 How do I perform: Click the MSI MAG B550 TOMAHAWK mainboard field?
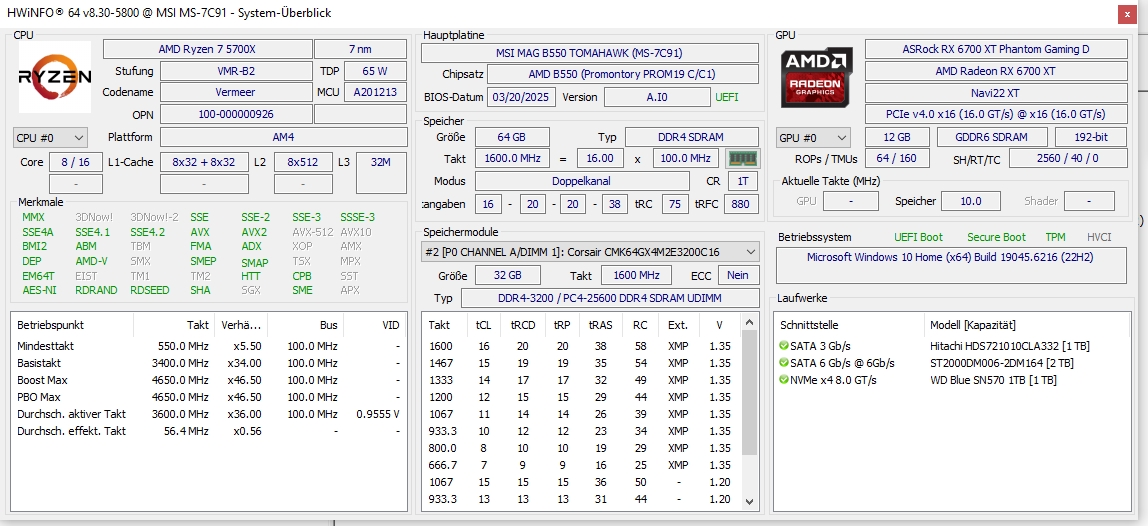tap(589, 53)
